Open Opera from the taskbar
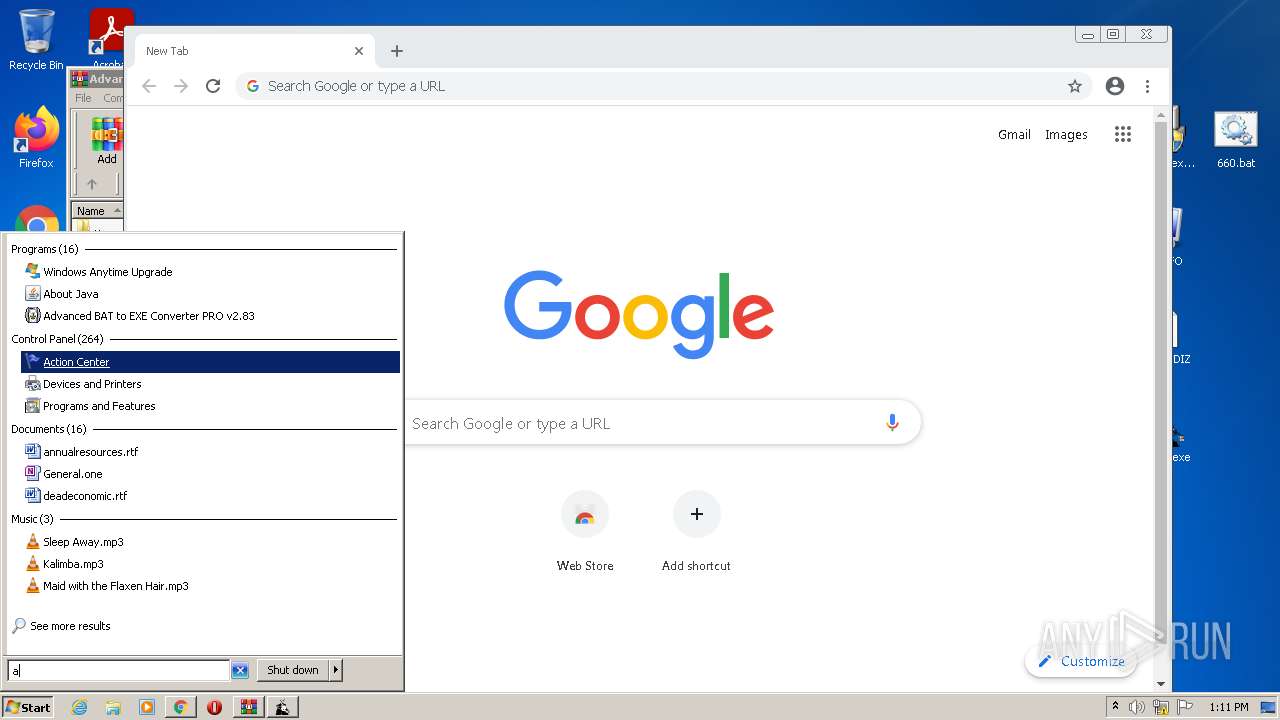The image size is (1280, 720). [x=214, y=707]
